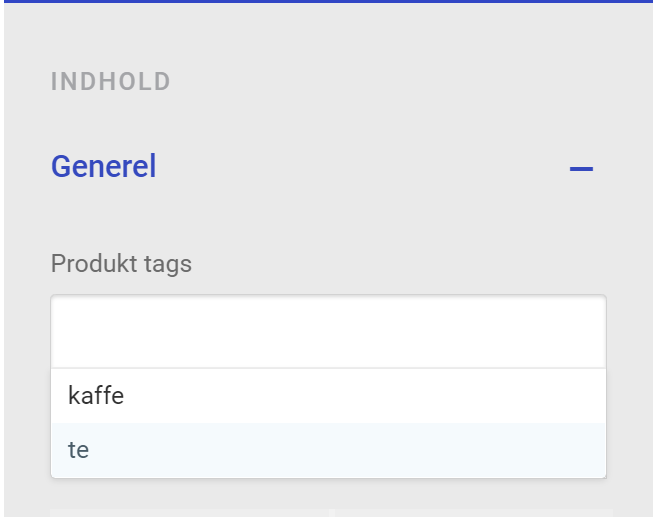The height and width of the screenshot is (517, 653).
Task: Choose te from the tag suggestions
Action: click(79, 450)
